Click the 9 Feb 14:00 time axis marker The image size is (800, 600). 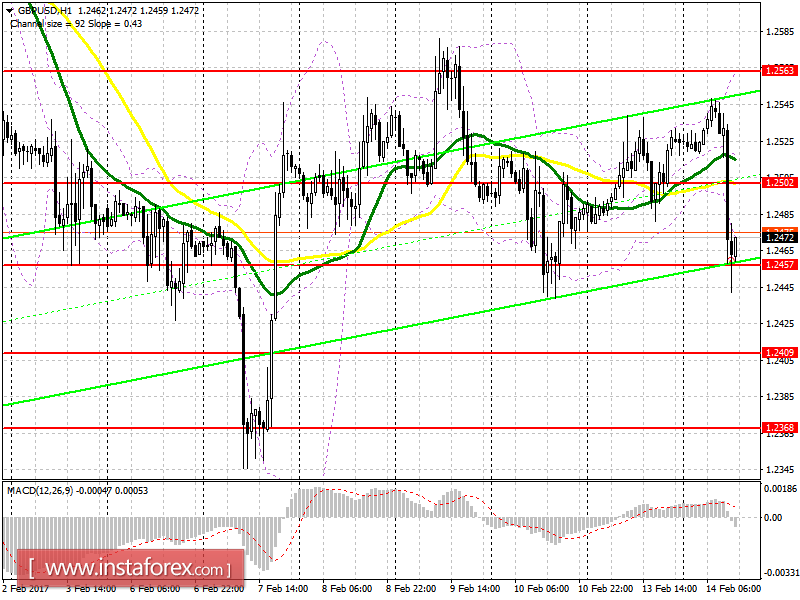[475, 588]
